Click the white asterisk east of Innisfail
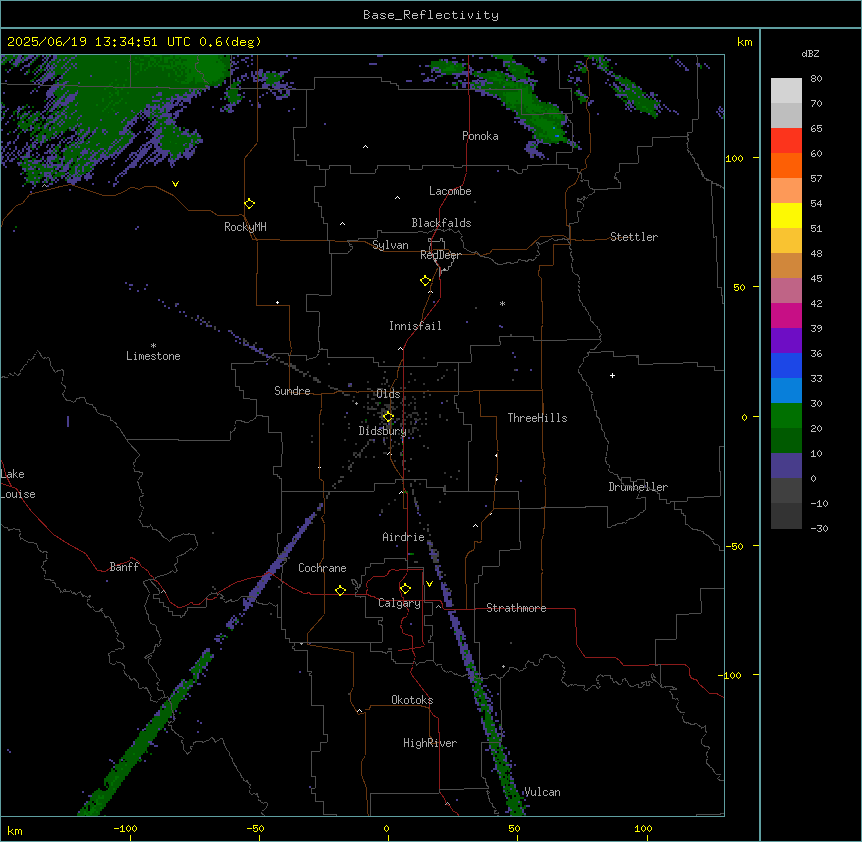The height and width of the screenshot is (842, 862). (x=502, y=303)
